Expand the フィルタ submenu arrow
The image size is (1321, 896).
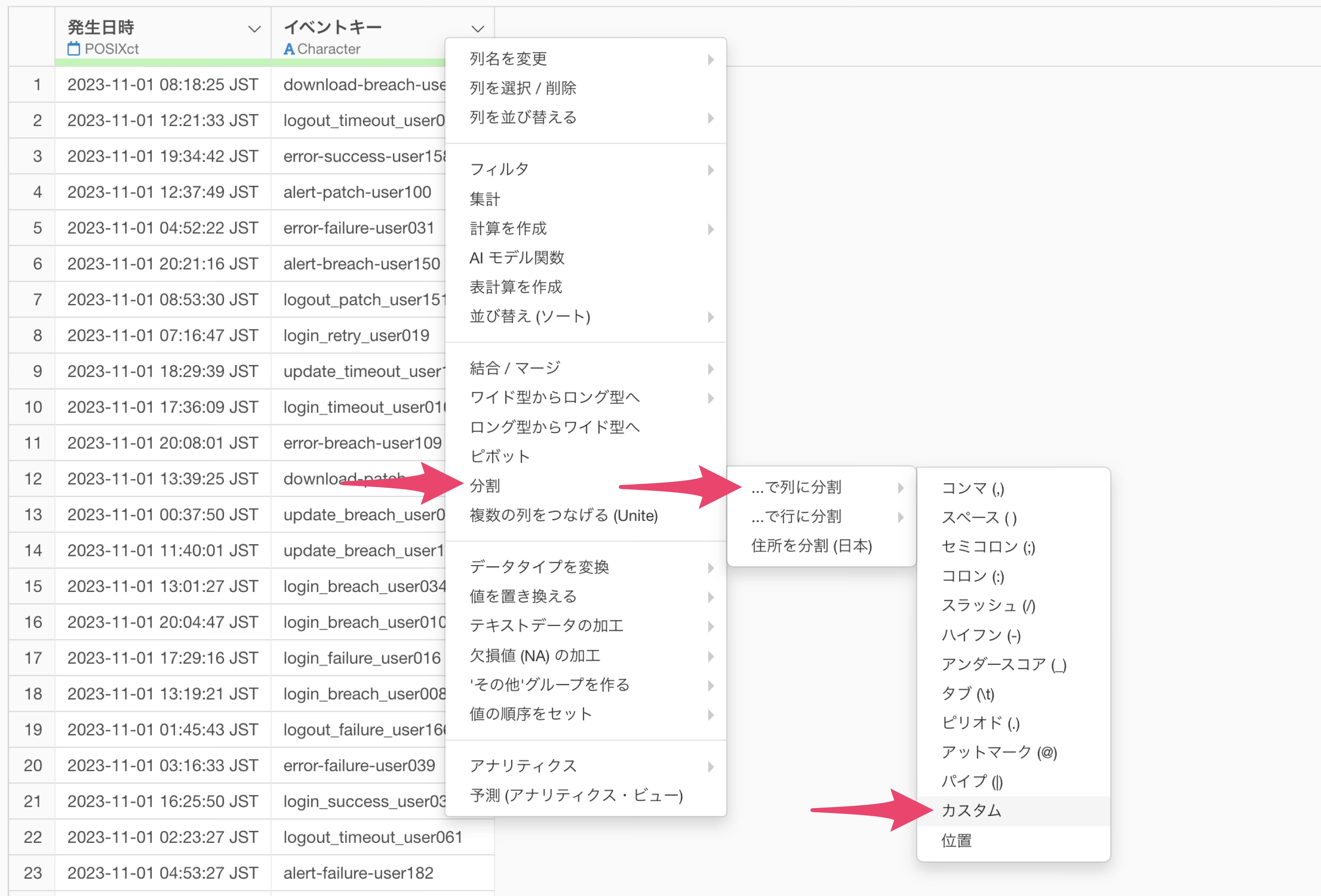[711, 170]
